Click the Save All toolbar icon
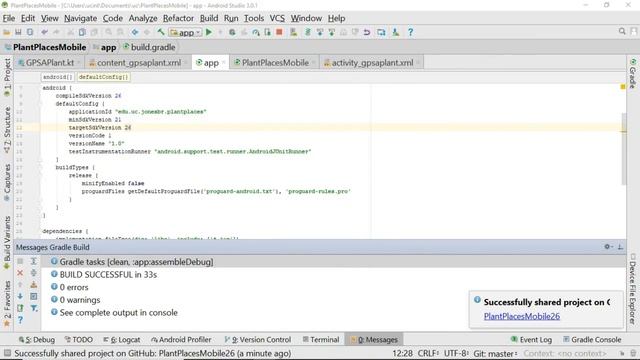The image size is (640, 360). coord(18,32)
